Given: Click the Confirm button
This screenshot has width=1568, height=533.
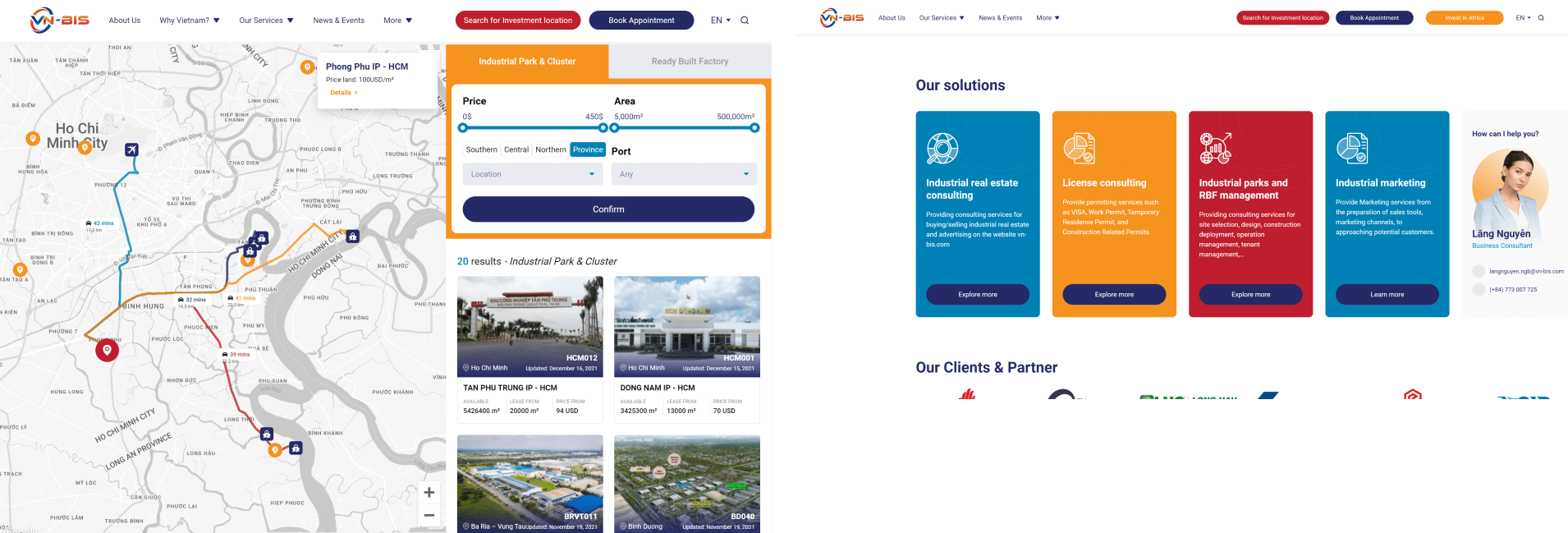Looking at the screenshot, I should point(608,209).
